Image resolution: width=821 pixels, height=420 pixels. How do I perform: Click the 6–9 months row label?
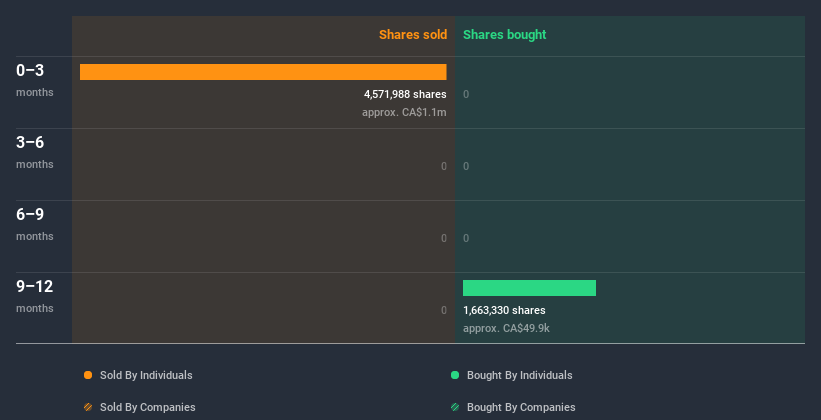point(35,224)
